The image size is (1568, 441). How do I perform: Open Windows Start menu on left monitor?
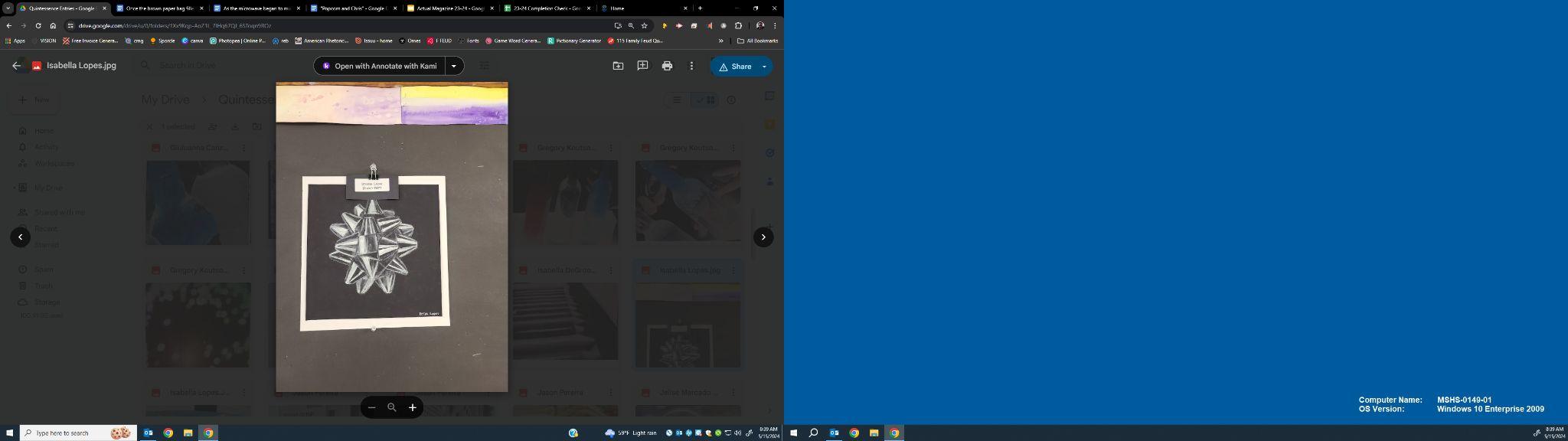9,433
